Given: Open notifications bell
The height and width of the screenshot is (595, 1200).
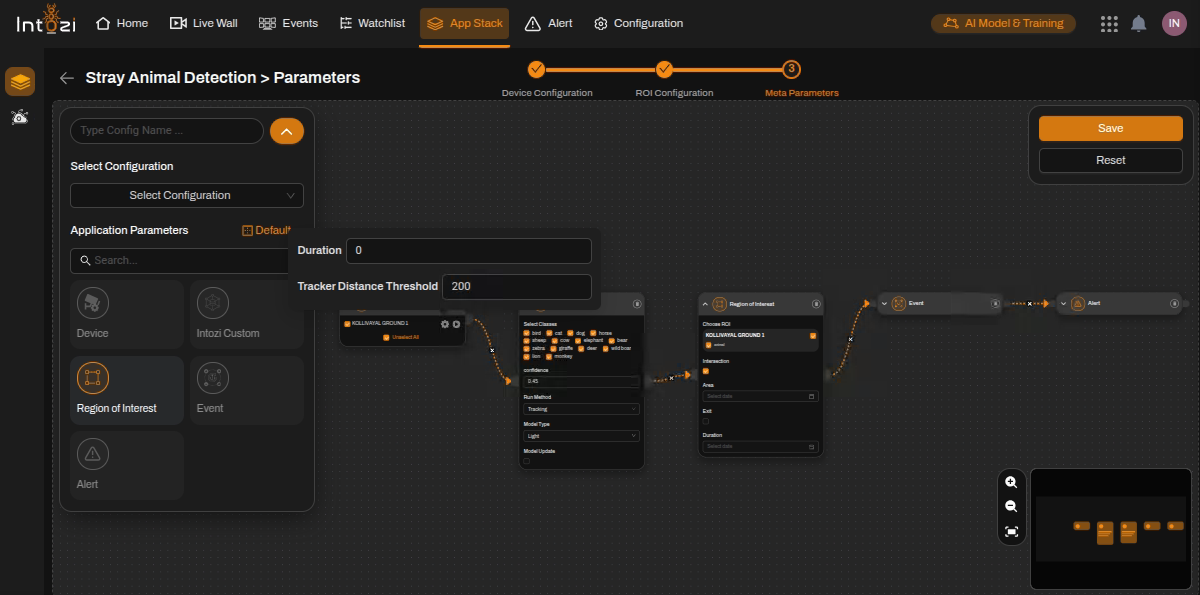Looking at the screenshot, I should 1139,23.
